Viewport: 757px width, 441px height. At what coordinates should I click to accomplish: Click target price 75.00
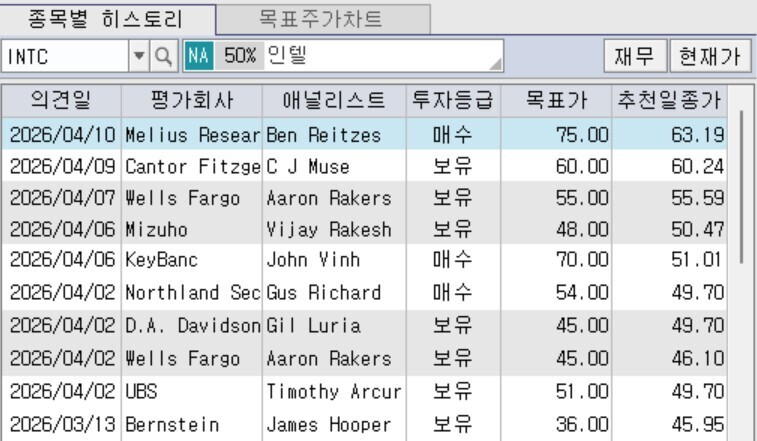[x=582, y=134]
